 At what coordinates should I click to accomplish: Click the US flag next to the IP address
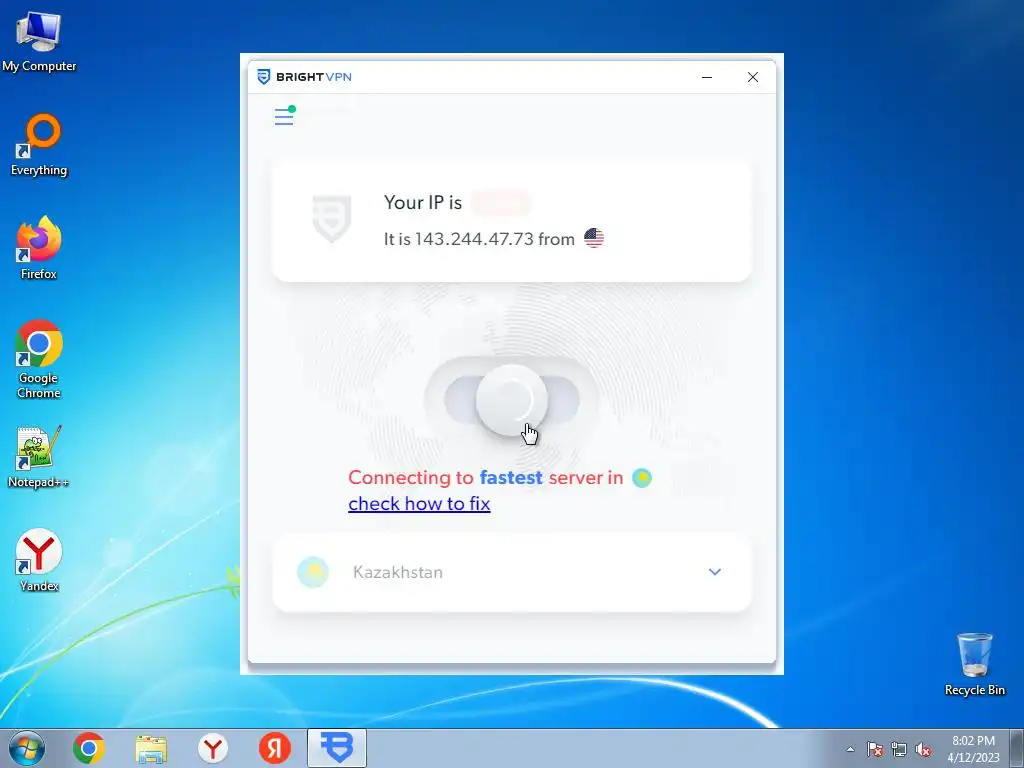[594, 238]
